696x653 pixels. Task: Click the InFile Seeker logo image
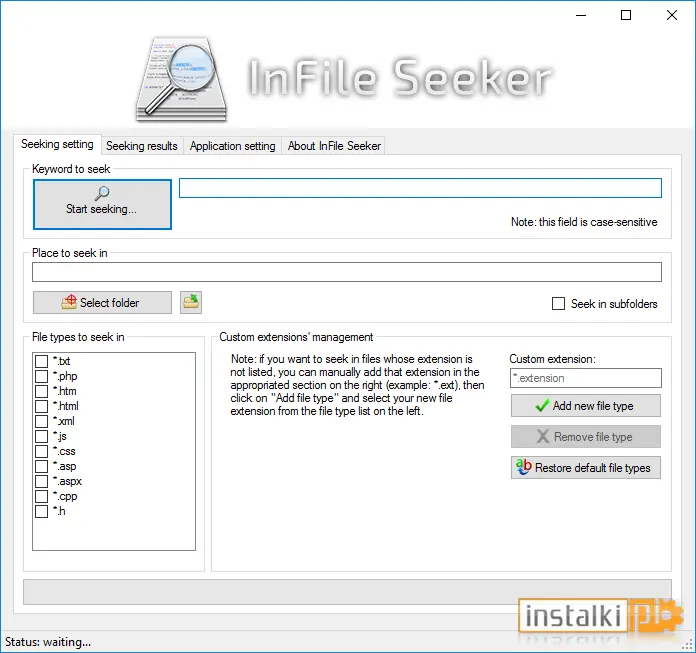coord(182,80)
